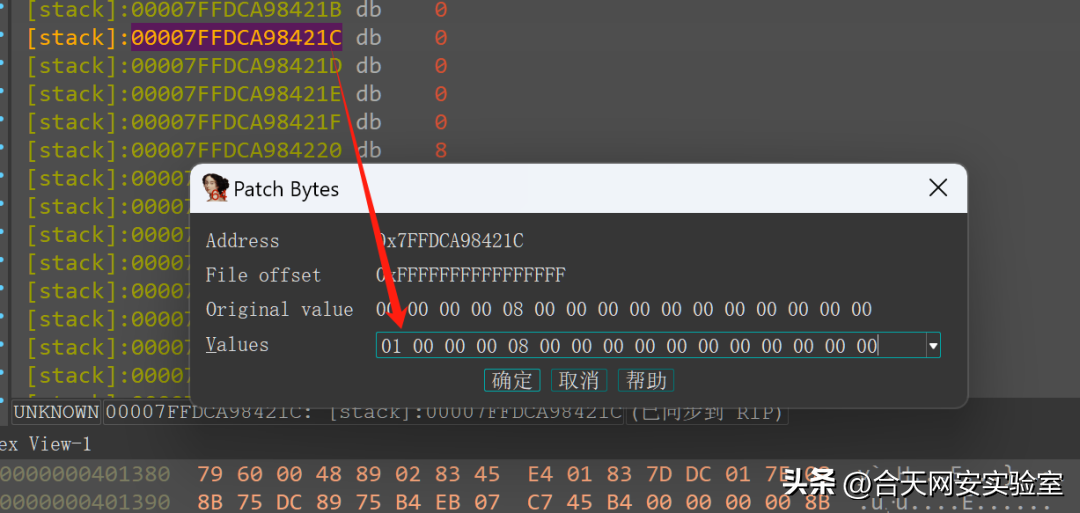Image resolution: width=1080 pixels, height=513 pixels.
Task: Select stack line 00007FFDCA98421E
Action: pyautogui.click(x=236, y=94)
